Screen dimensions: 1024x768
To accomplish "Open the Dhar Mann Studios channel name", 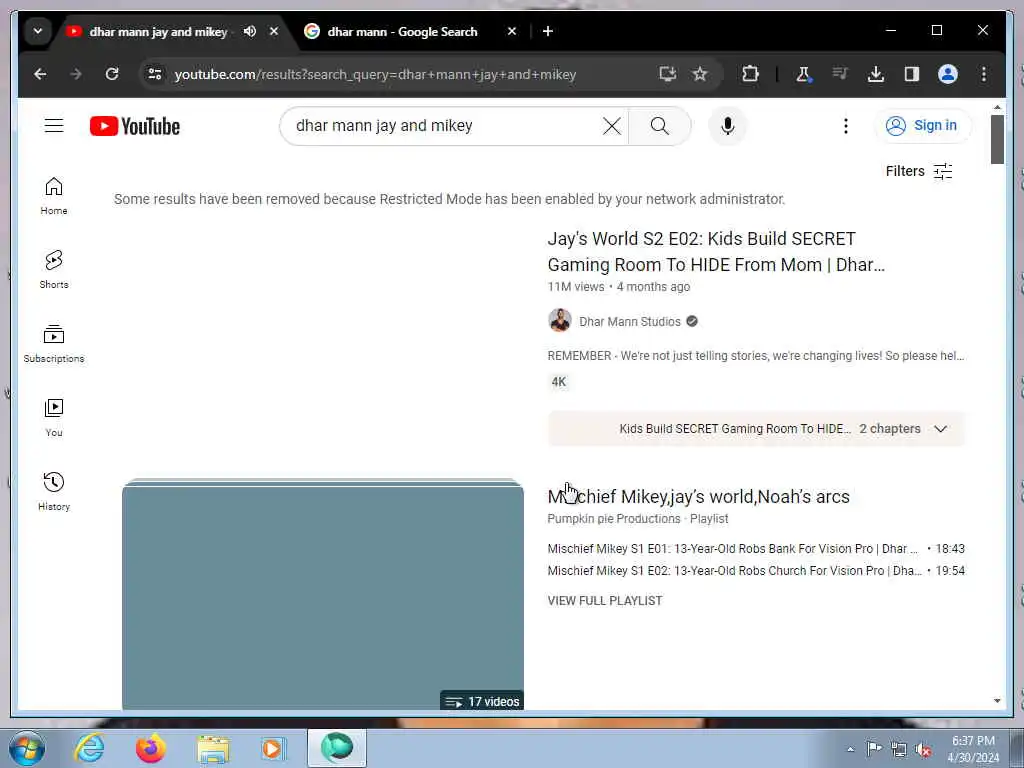I will pos(630,321).
